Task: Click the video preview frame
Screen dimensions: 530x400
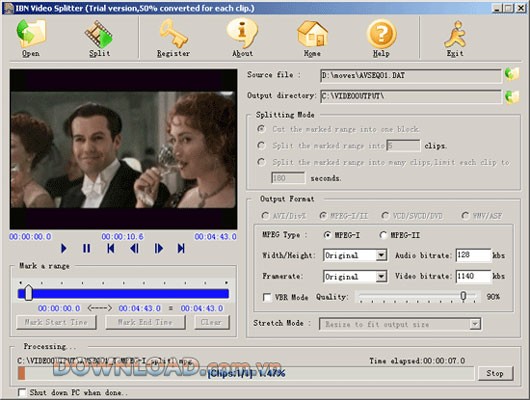Action: coord(123,149)
